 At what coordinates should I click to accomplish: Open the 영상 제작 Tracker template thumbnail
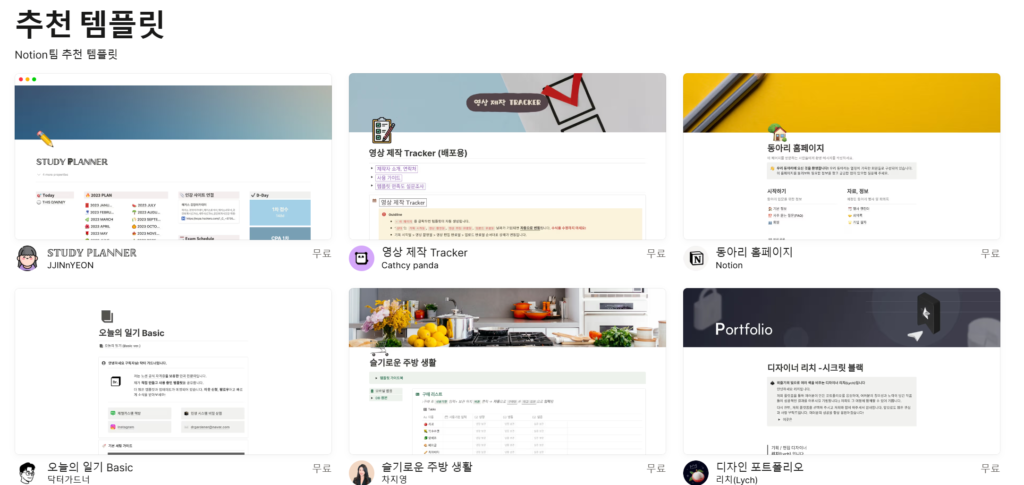pyautogui.click(x=507, y=157)
